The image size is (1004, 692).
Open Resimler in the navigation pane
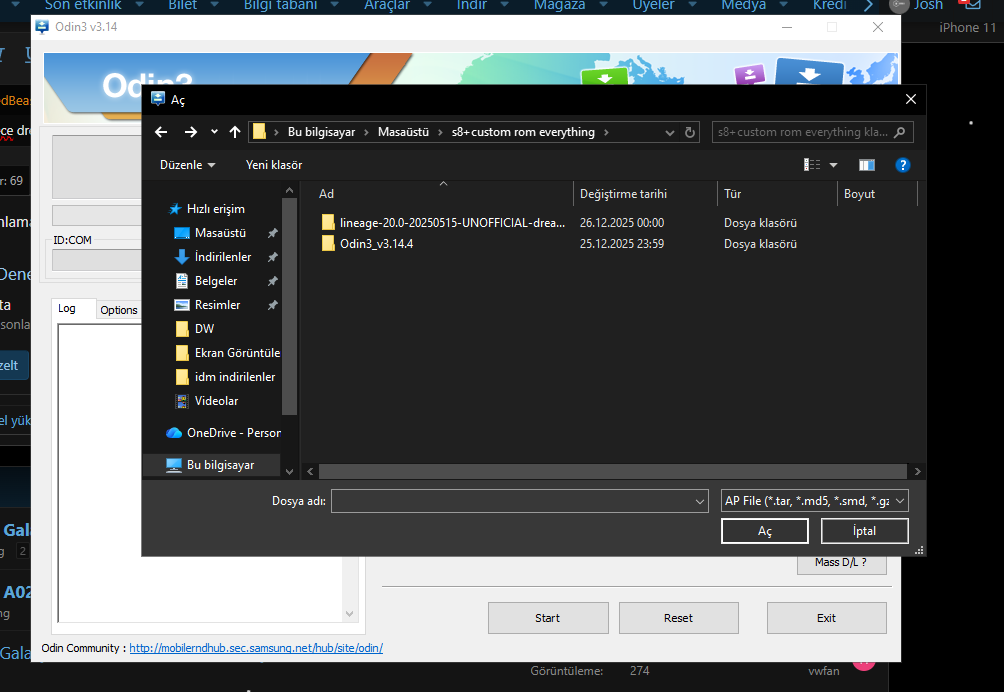217,305
